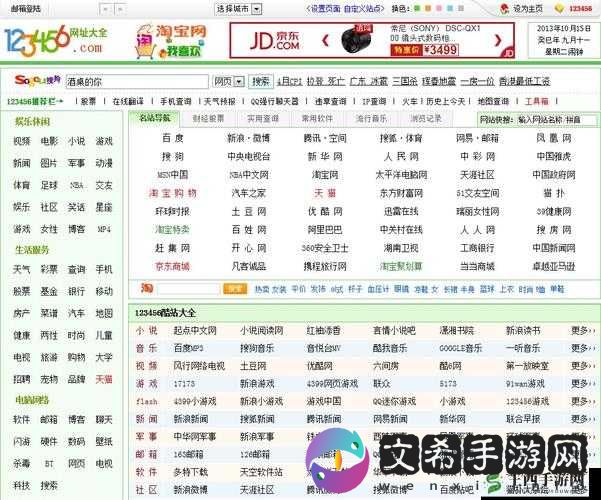The width and height of the screenshot is (601, 500).
Task: Expand 更多 in the 新闻 row
Action: pyautogui.click(x=583, y=419)
